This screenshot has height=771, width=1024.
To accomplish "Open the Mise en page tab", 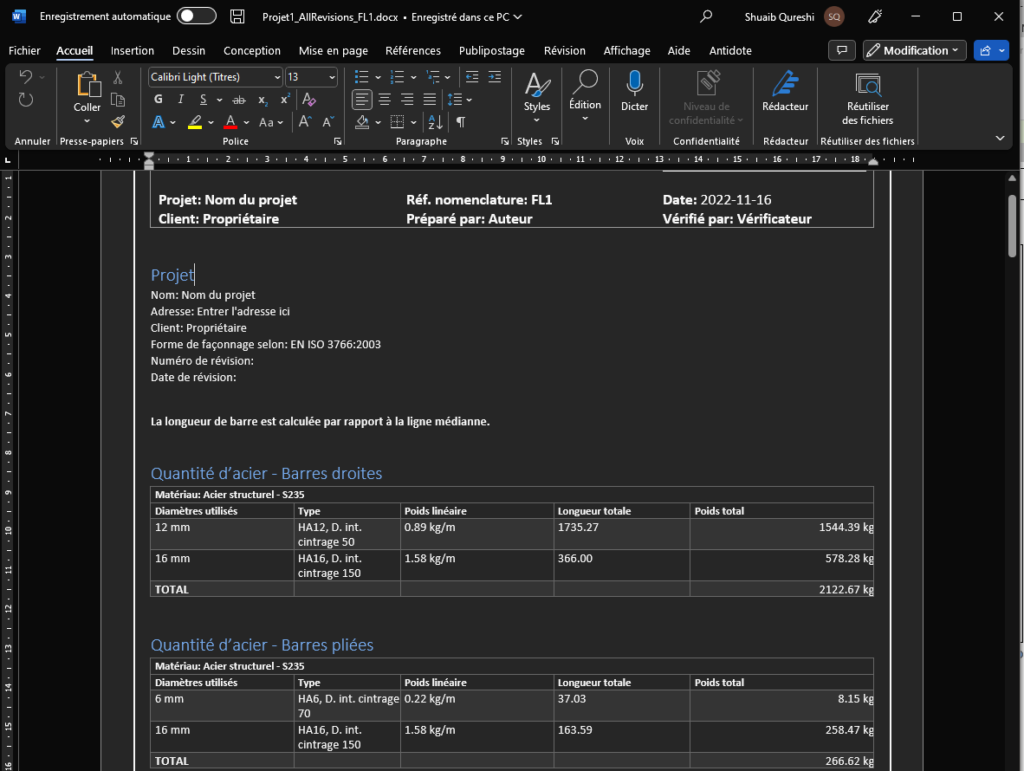I will click(333, 51).
